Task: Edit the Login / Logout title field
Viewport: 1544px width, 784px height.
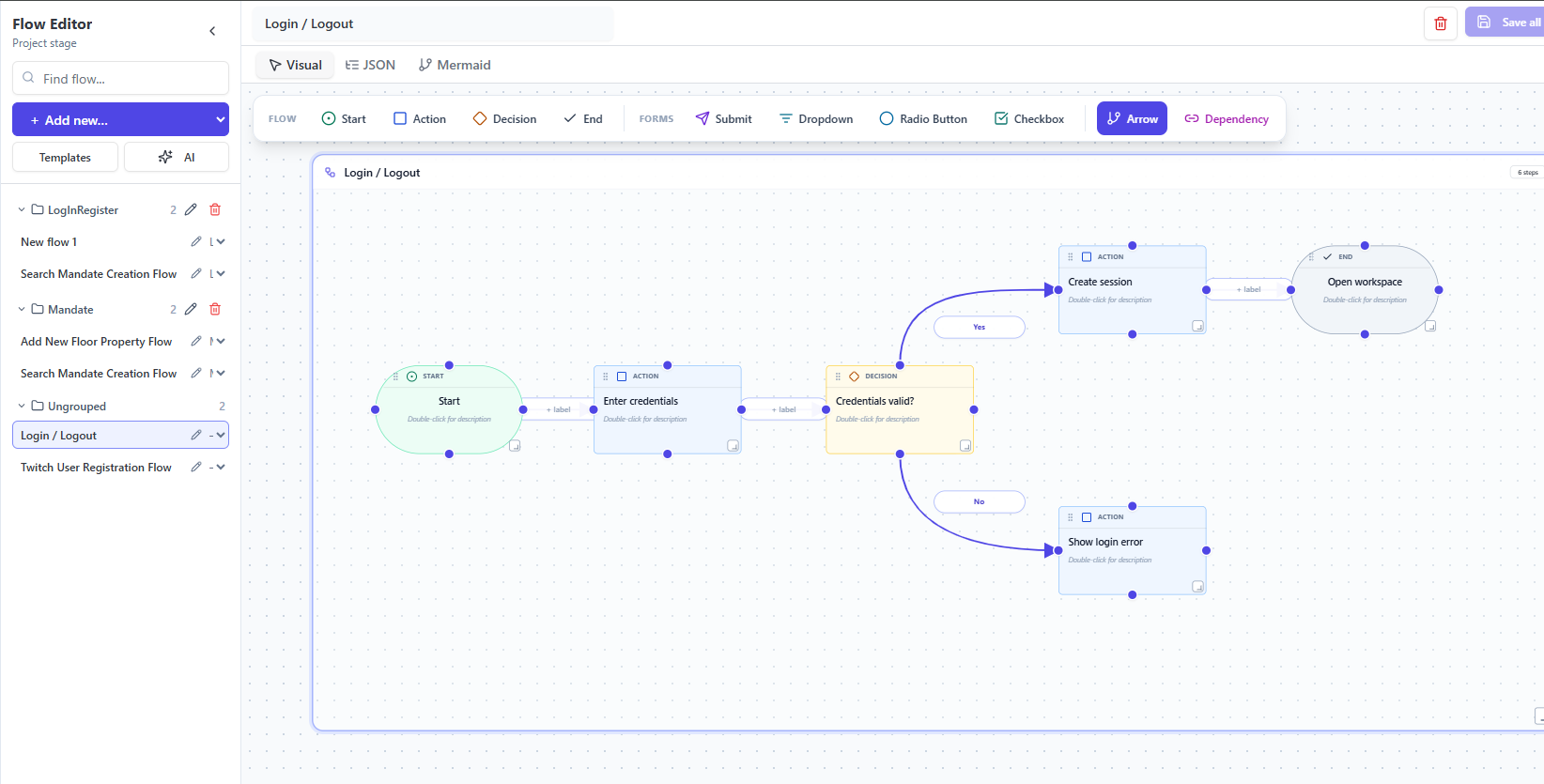Action: pos(433,24)
